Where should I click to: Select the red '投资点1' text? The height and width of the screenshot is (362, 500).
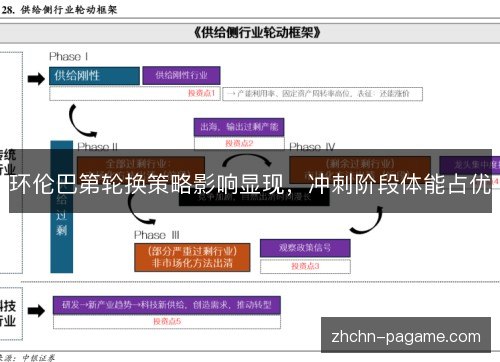pos(201,93)
